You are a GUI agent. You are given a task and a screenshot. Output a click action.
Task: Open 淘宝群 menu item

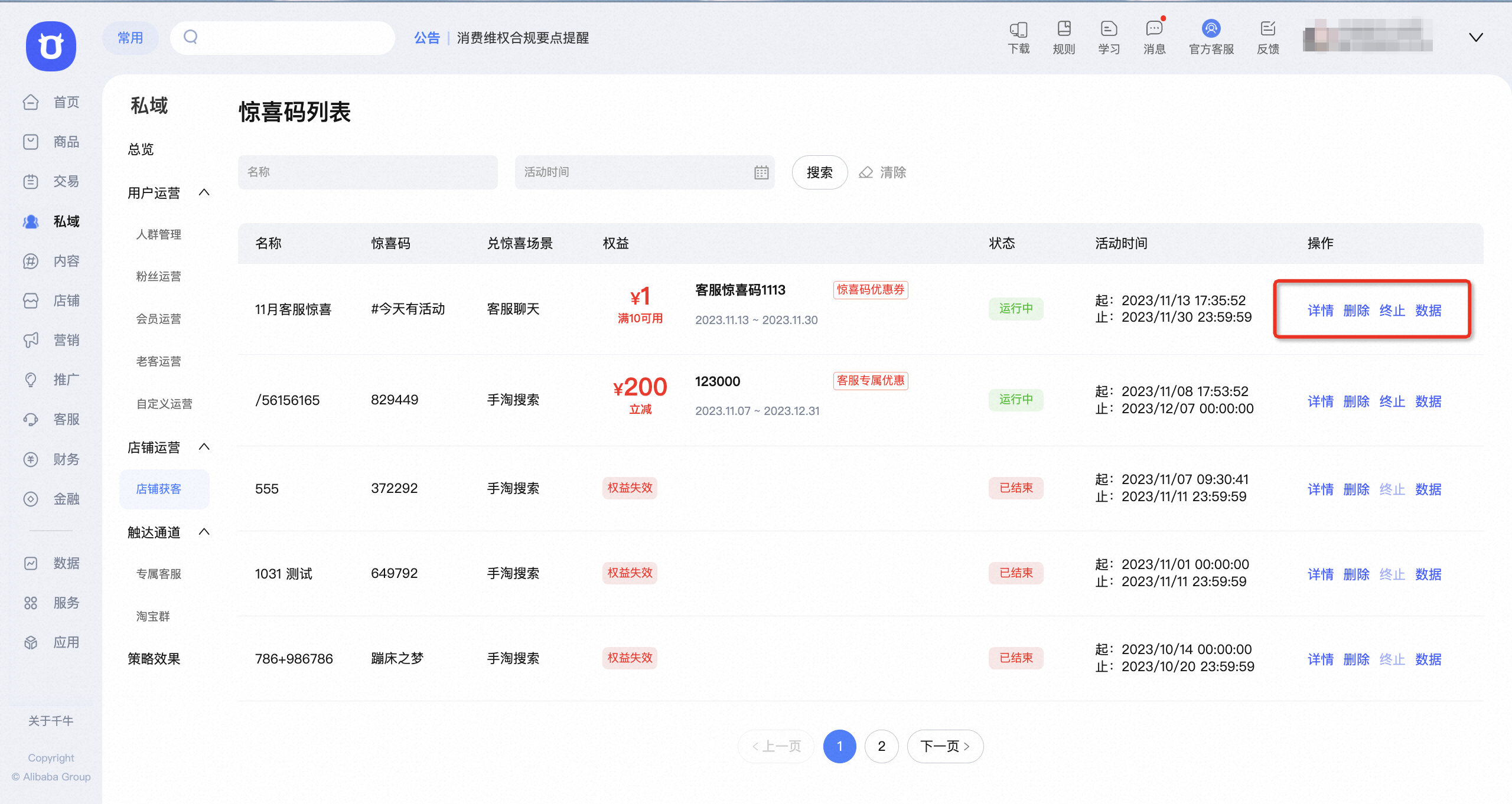point(153,616)
